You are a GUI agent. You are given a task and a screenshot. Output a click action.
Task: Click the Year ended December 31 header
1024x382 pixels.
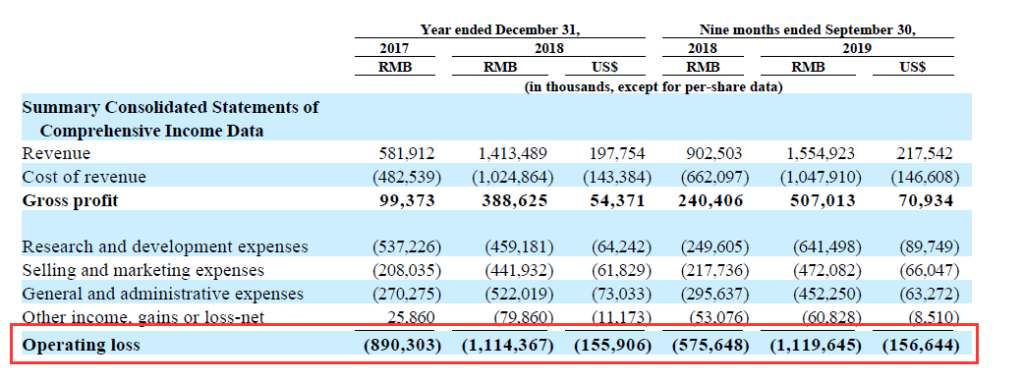[x=500, y=29]
